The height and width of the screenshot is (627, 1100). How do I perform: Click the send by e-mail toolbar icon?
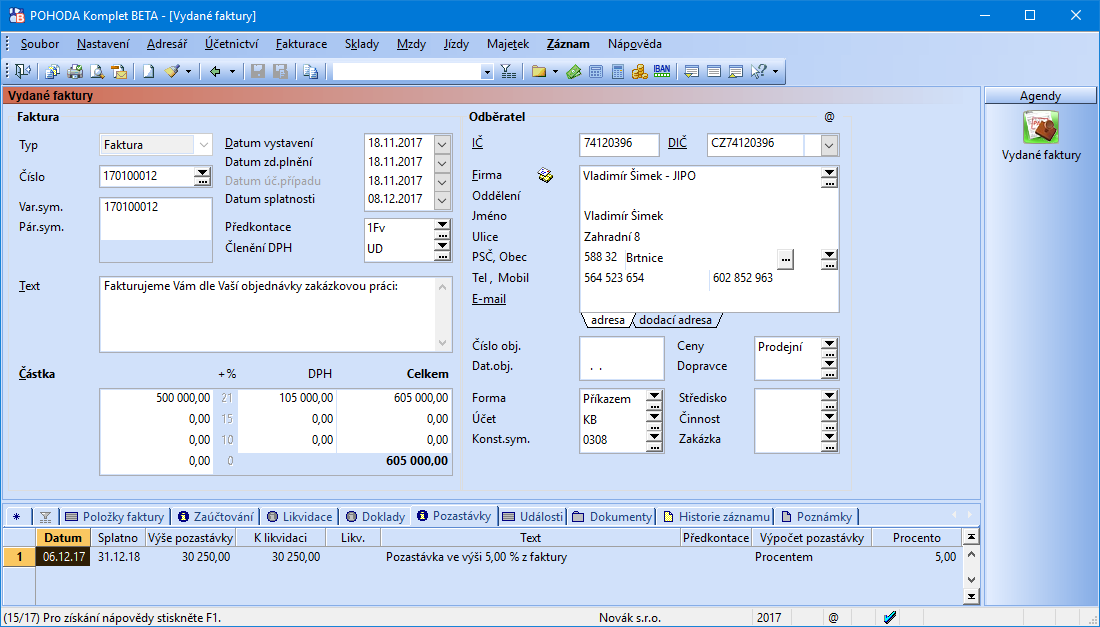point(120,71)
